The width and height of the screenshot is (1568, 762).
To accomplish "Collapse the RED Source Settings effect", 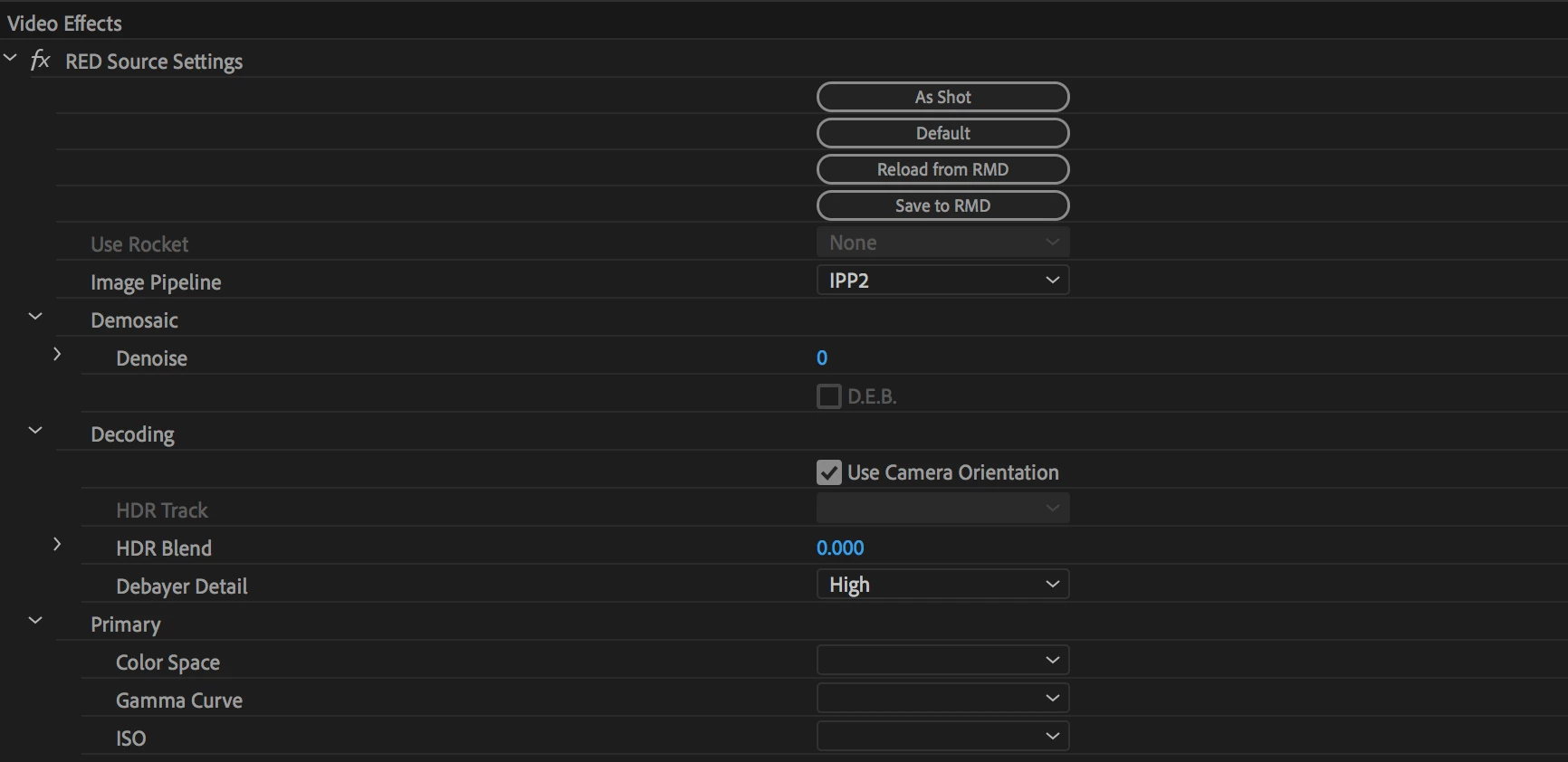I will tap(11, 58).
